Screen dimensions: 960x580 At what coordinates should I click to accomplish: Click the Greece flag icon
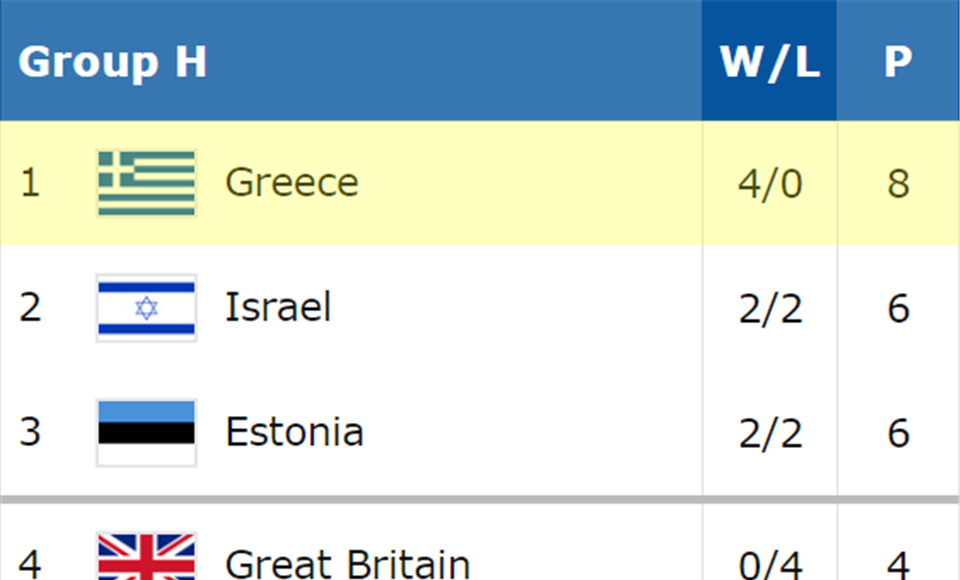pyautogui.click(x=146, y=183)
